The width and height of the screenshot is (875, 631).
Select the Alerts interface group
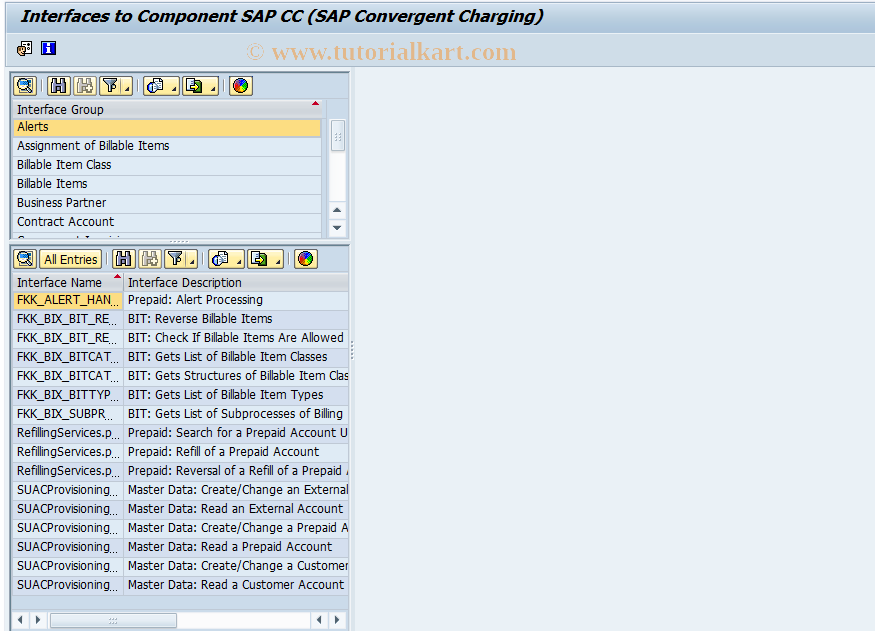click(x=167, y=127)
